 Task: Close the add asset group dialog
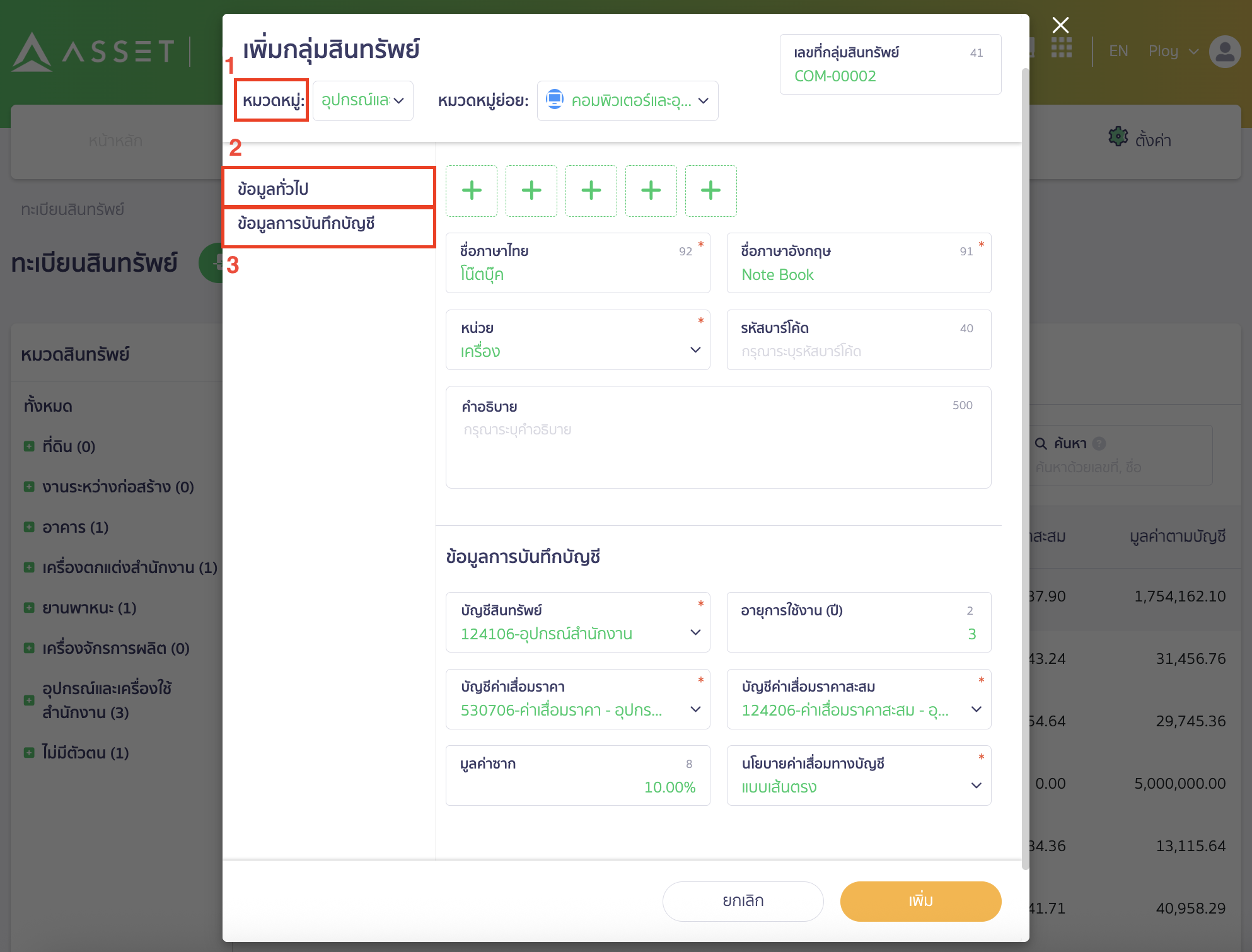(1060, 25)
